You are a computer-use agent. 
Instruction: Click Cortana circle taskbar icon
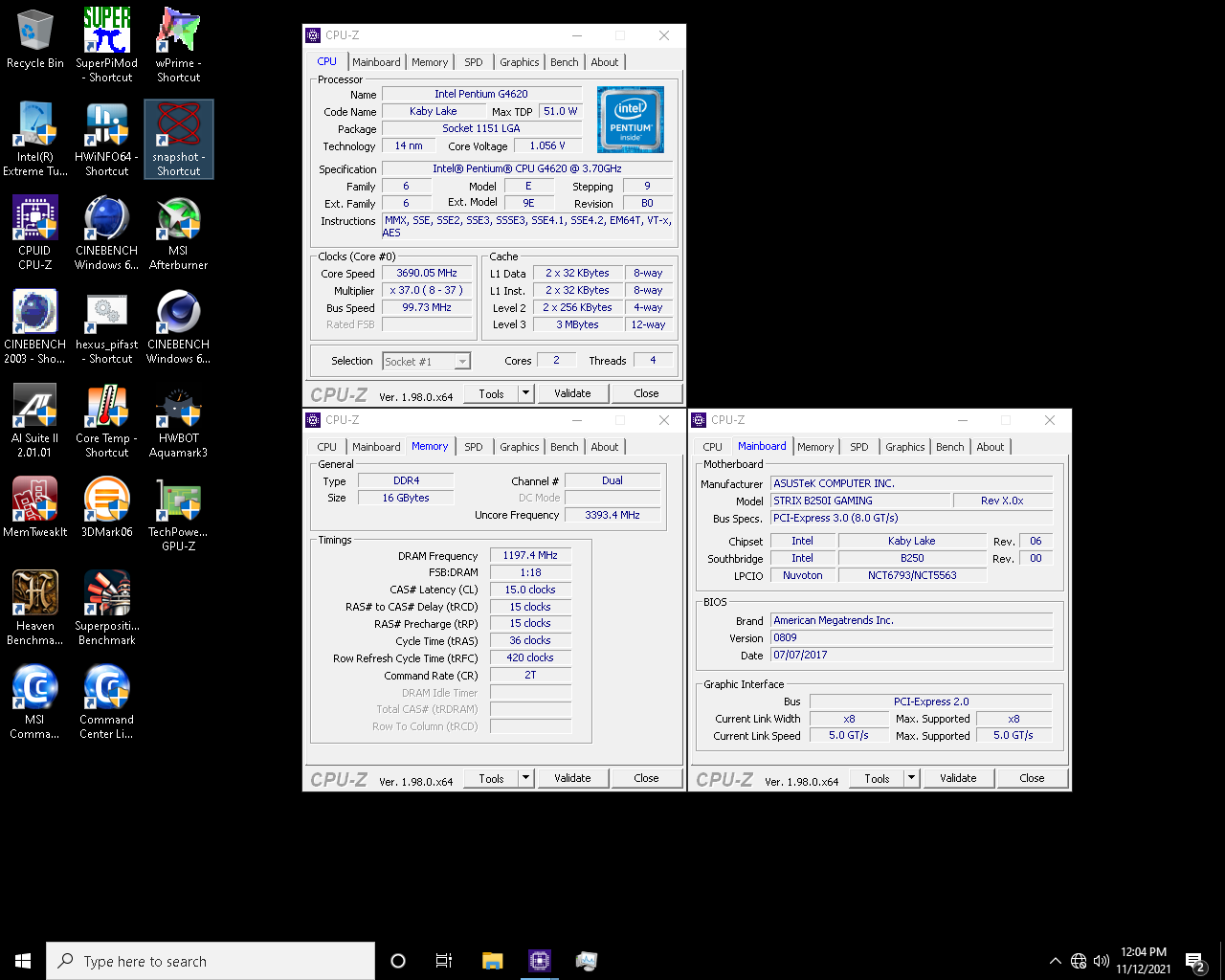click(398, 961)
